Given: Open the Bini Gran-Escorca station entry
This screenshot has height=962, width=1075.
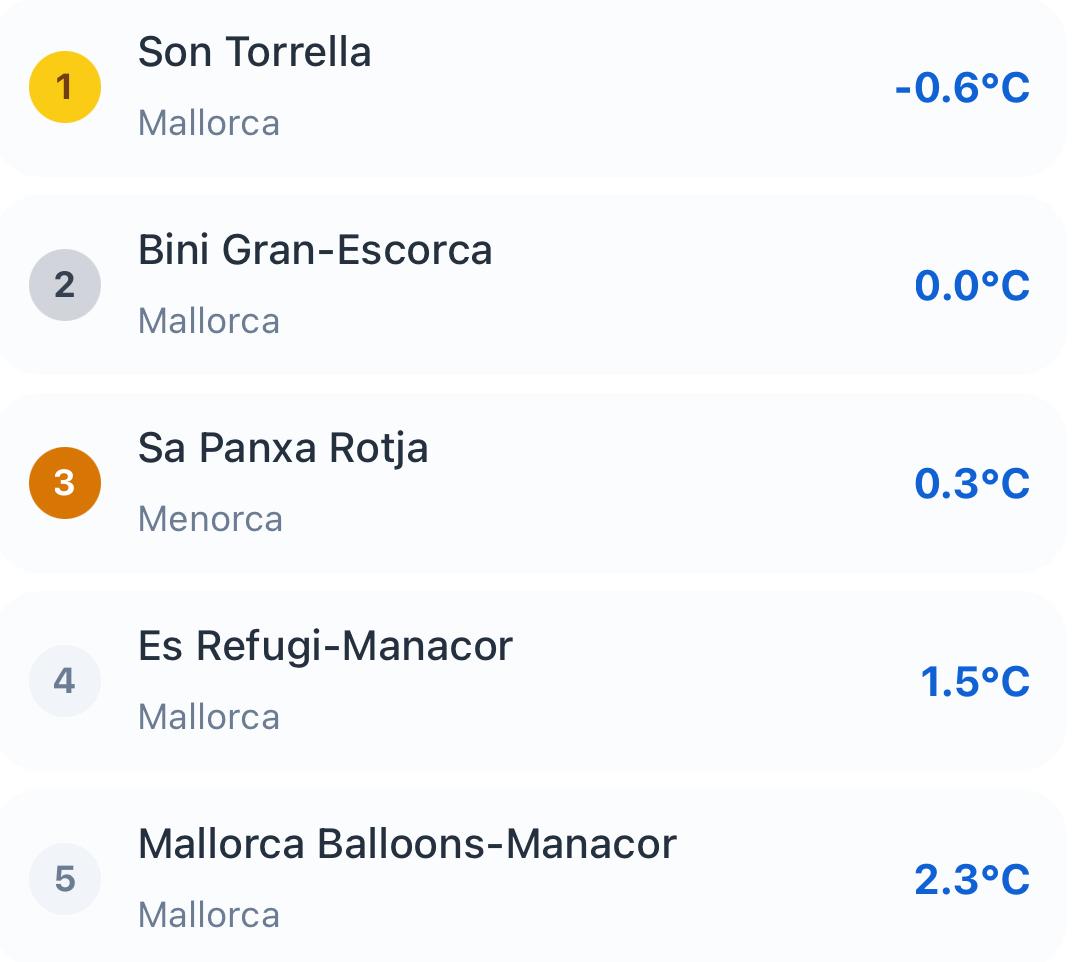Looking at the screenshot, I should tap(315, 250).
